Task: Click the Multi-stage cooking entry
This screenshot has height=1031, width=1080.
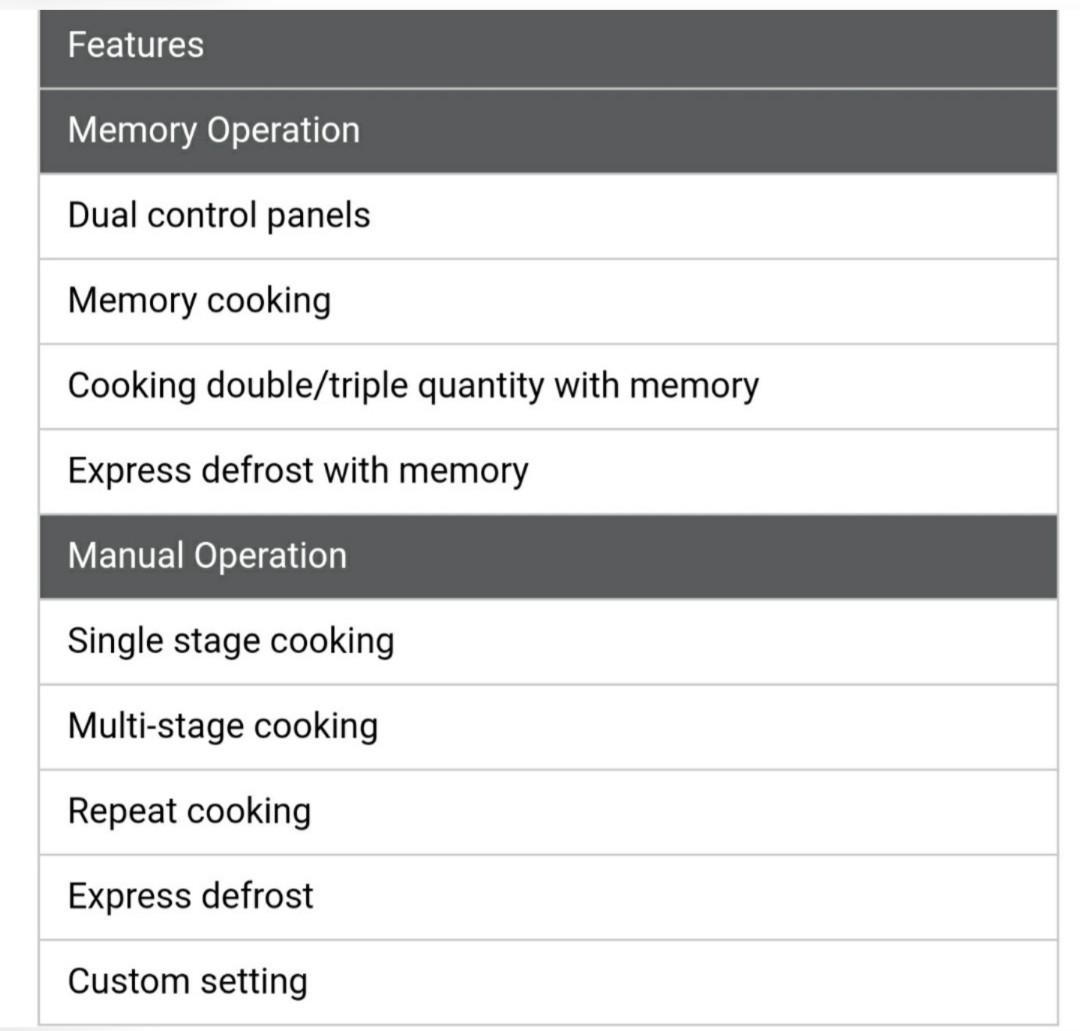Action: click(223, 726)
